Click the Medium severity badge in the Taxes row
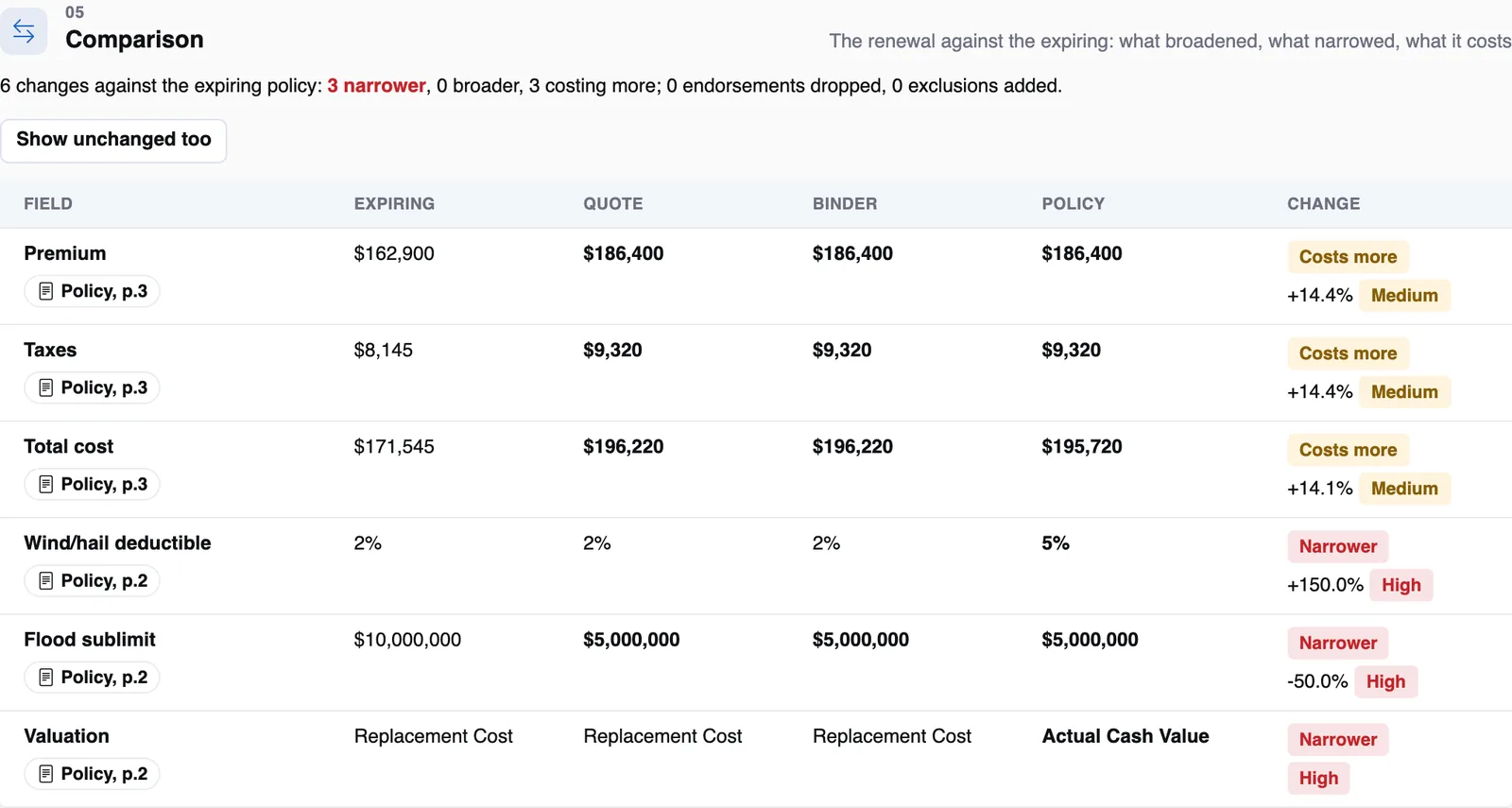The height and width of the screenshot is (808, 1512). pyautogui.click(x=1404, y=392)
